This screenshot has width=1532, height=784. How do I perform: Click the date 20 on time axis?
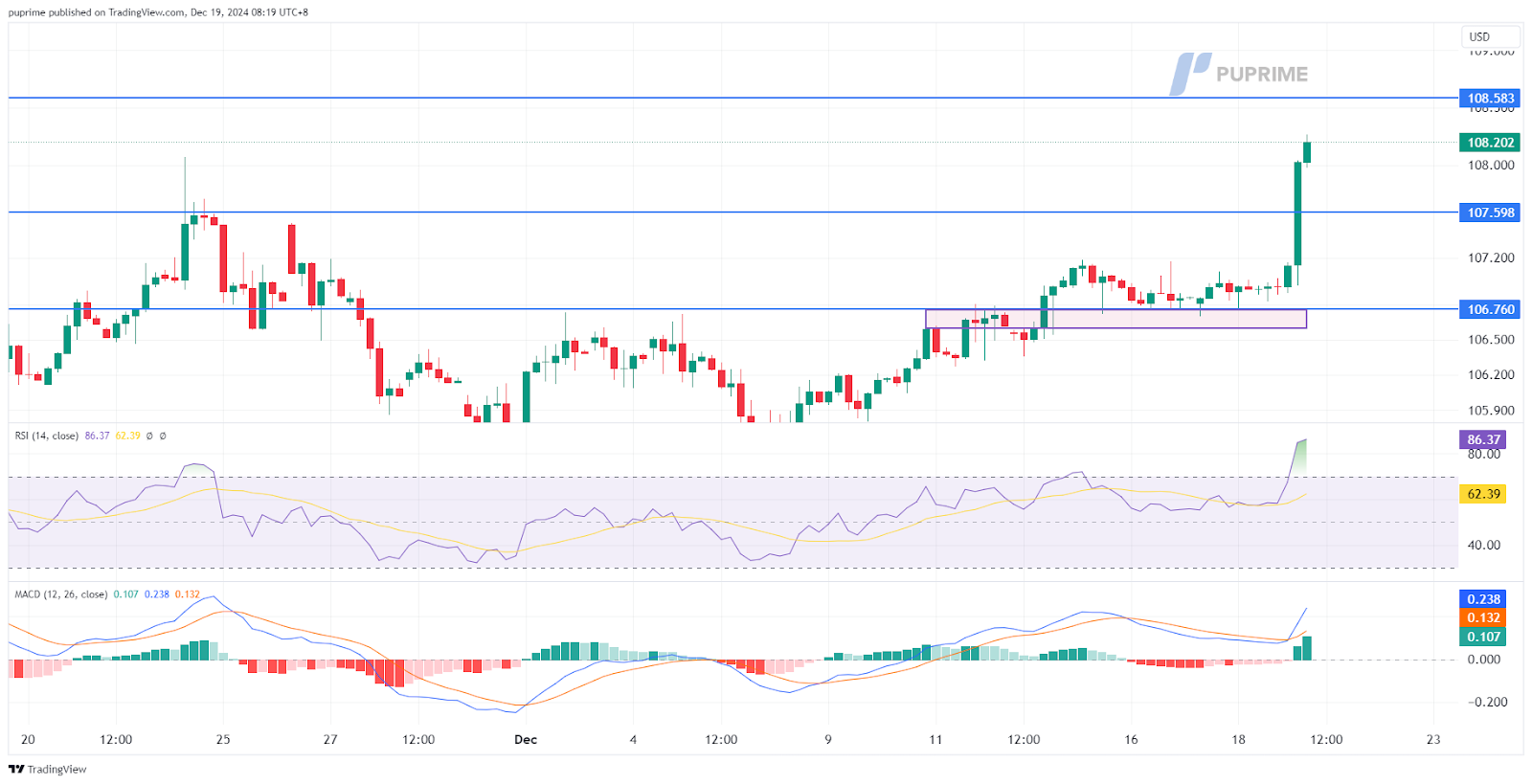[x=28, y=739]
